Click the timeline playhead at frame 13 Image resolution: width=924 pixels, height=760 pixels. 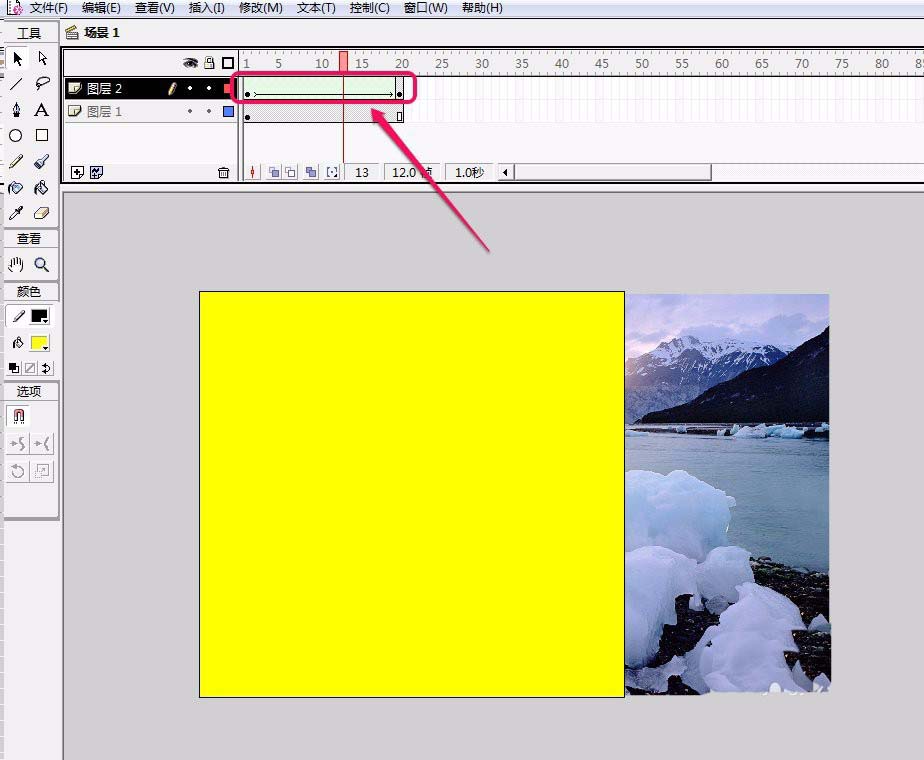click(x=343, y=61)
